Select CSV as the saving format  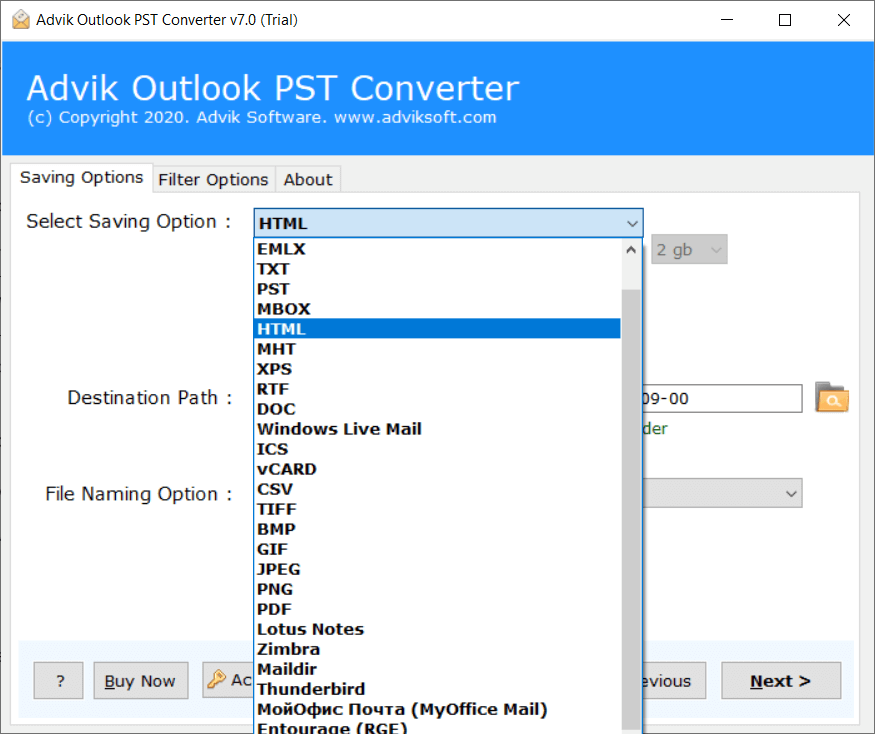pyautogui.click(x=275, y=489)
